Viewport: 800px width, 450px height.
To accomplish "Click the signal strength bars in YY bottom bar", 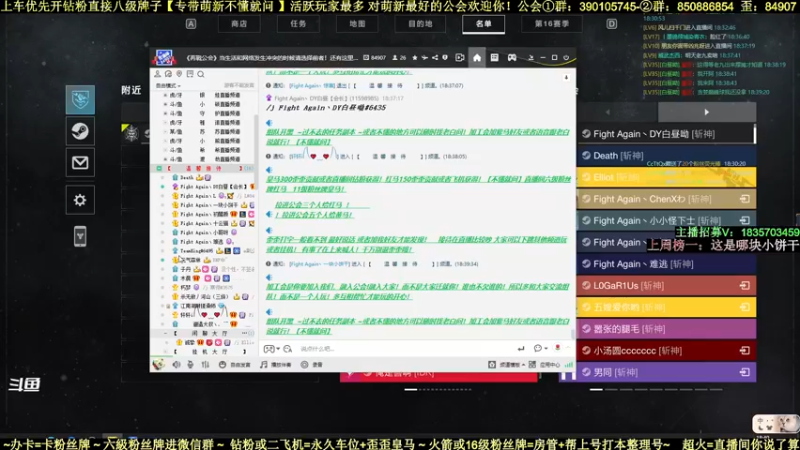I will pyautogui.click(x=569, y=365).
